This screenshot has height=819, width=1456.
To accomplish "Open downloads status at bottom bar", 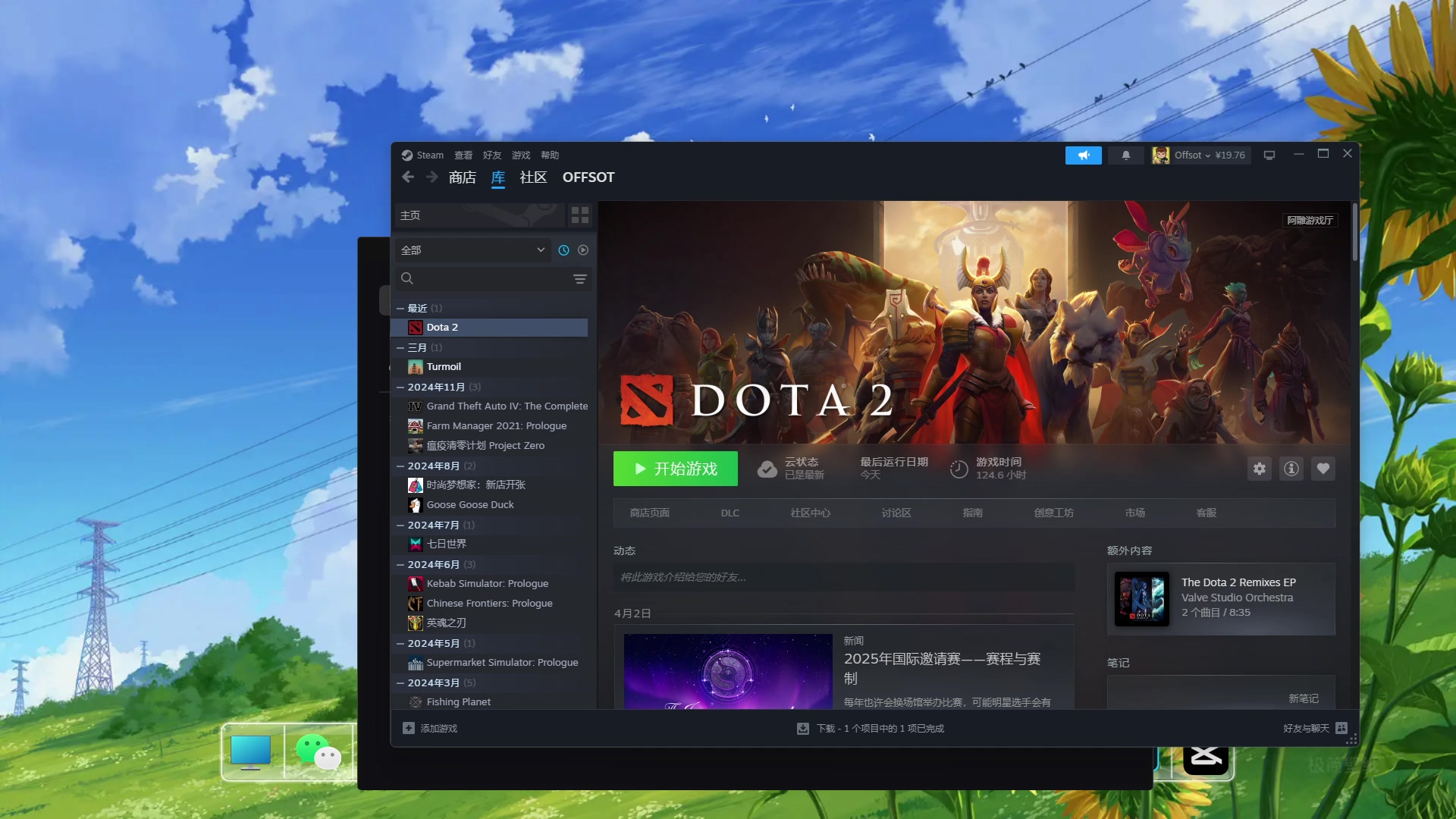I will (871, 729).
